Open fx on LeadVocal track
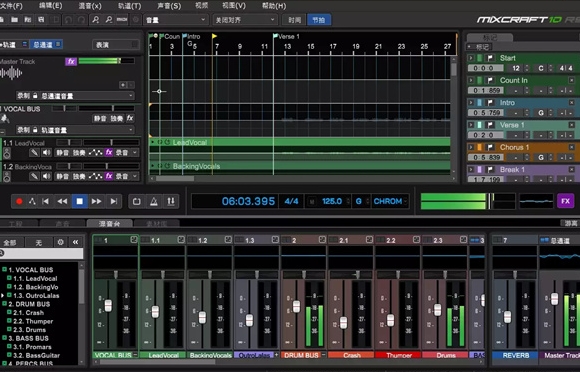Viewport: 580px width, 372px height. click(x=109, y=152)
